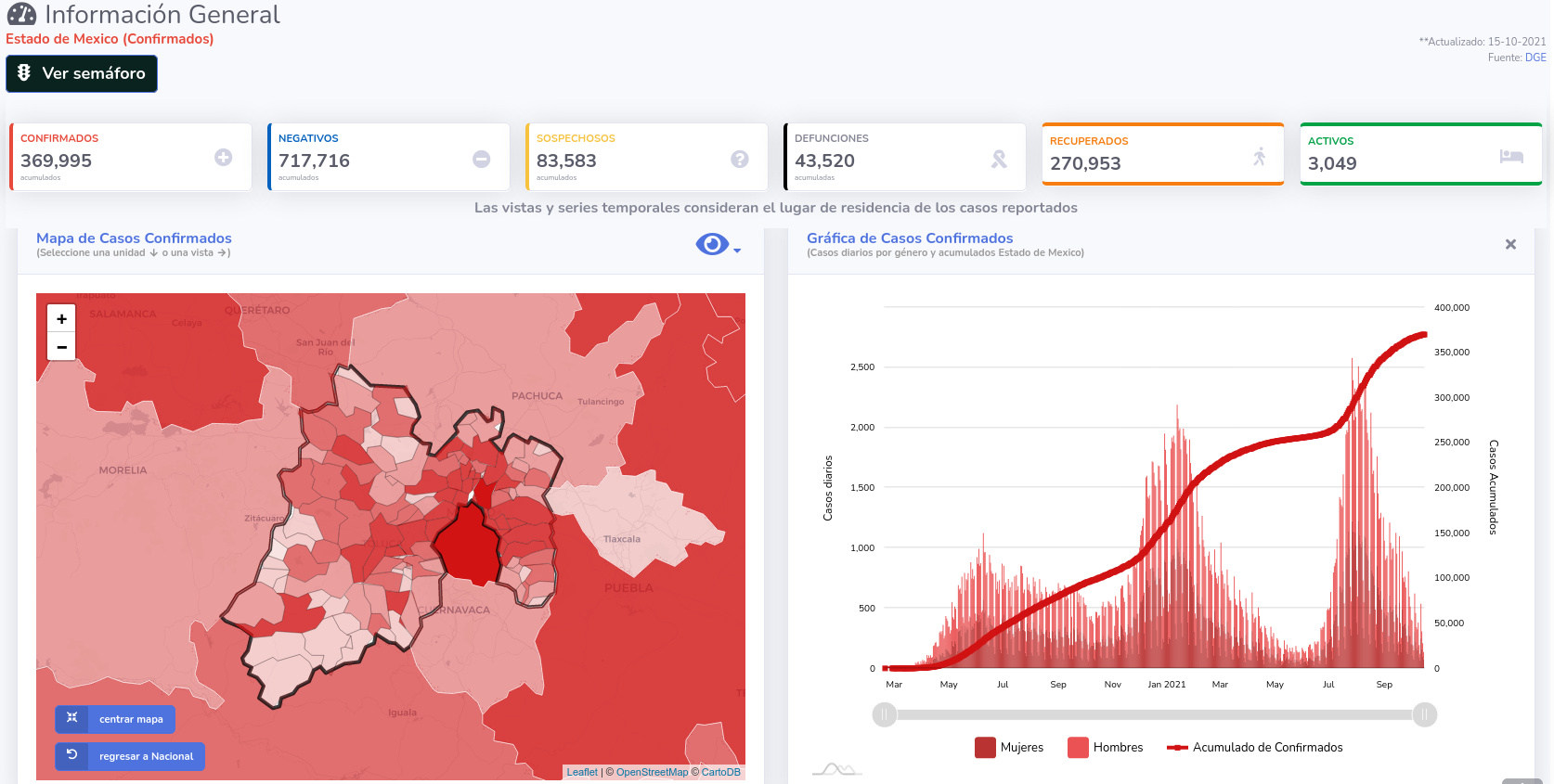Click the SOSPECHOSOS count 83,583
The width and height of the screenshot is (1554, 784).
pyautogui.click(x=566, y=161)
